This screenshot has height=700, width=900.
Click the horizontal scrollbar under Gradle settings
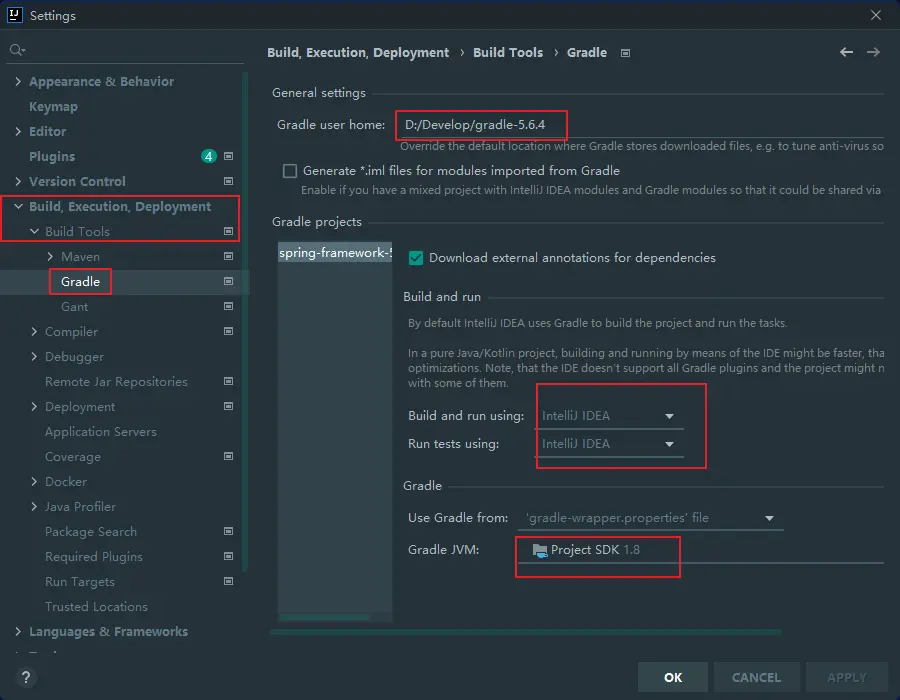[525, 632]
